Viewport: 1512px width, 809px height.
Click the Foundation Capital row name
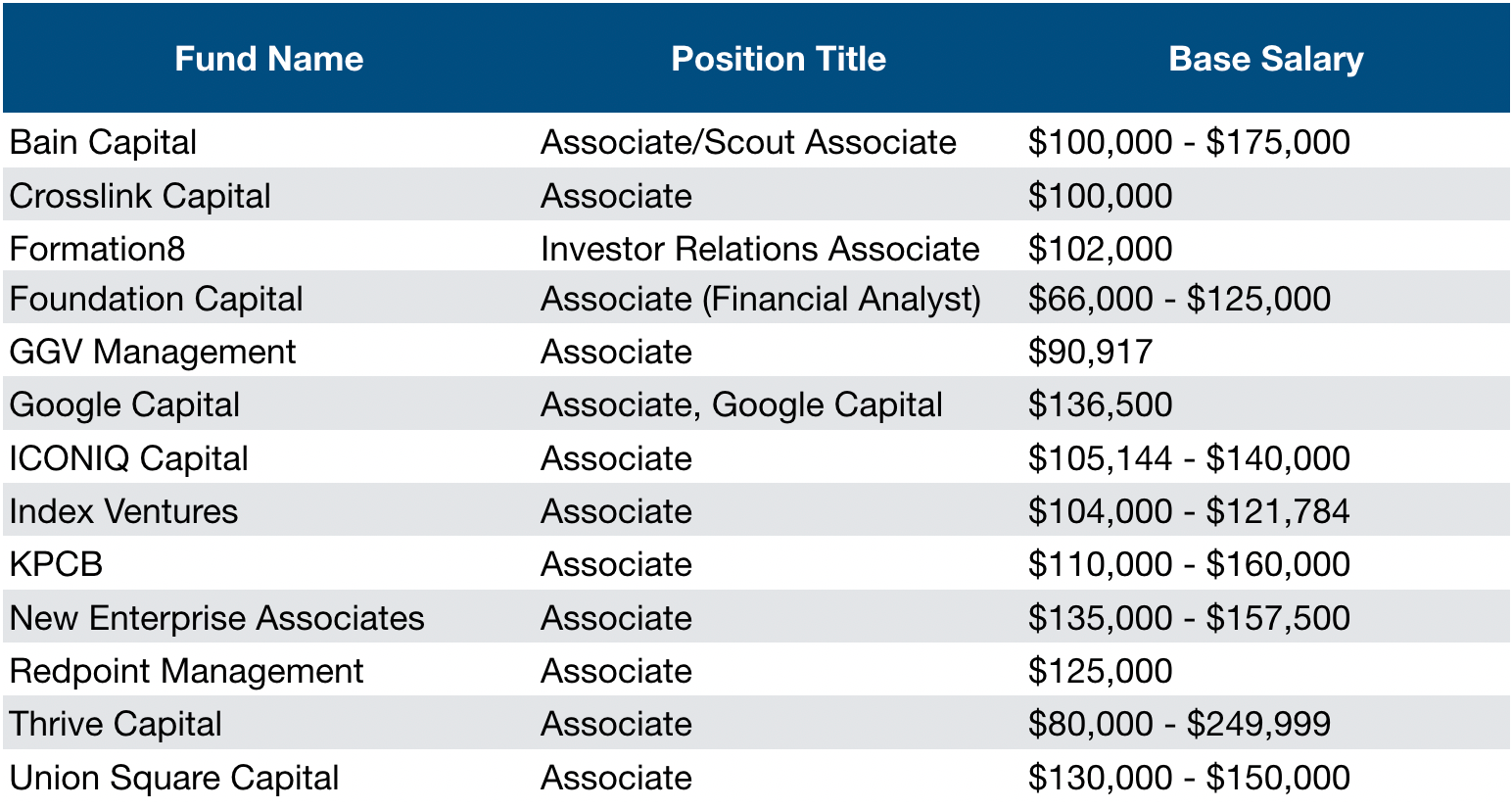[x=156, y=299]
